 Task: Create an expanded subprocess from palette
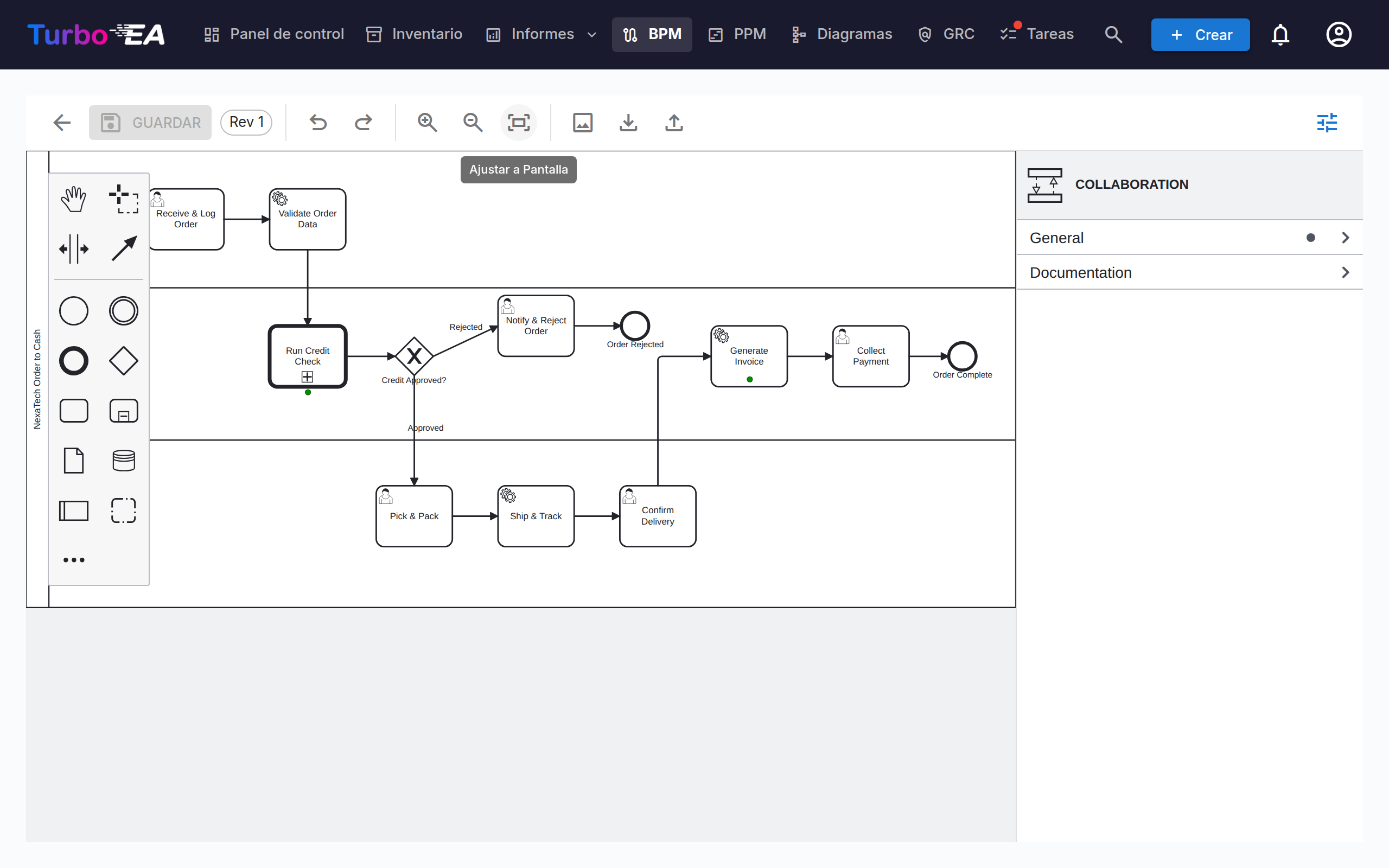click(123, 411)
